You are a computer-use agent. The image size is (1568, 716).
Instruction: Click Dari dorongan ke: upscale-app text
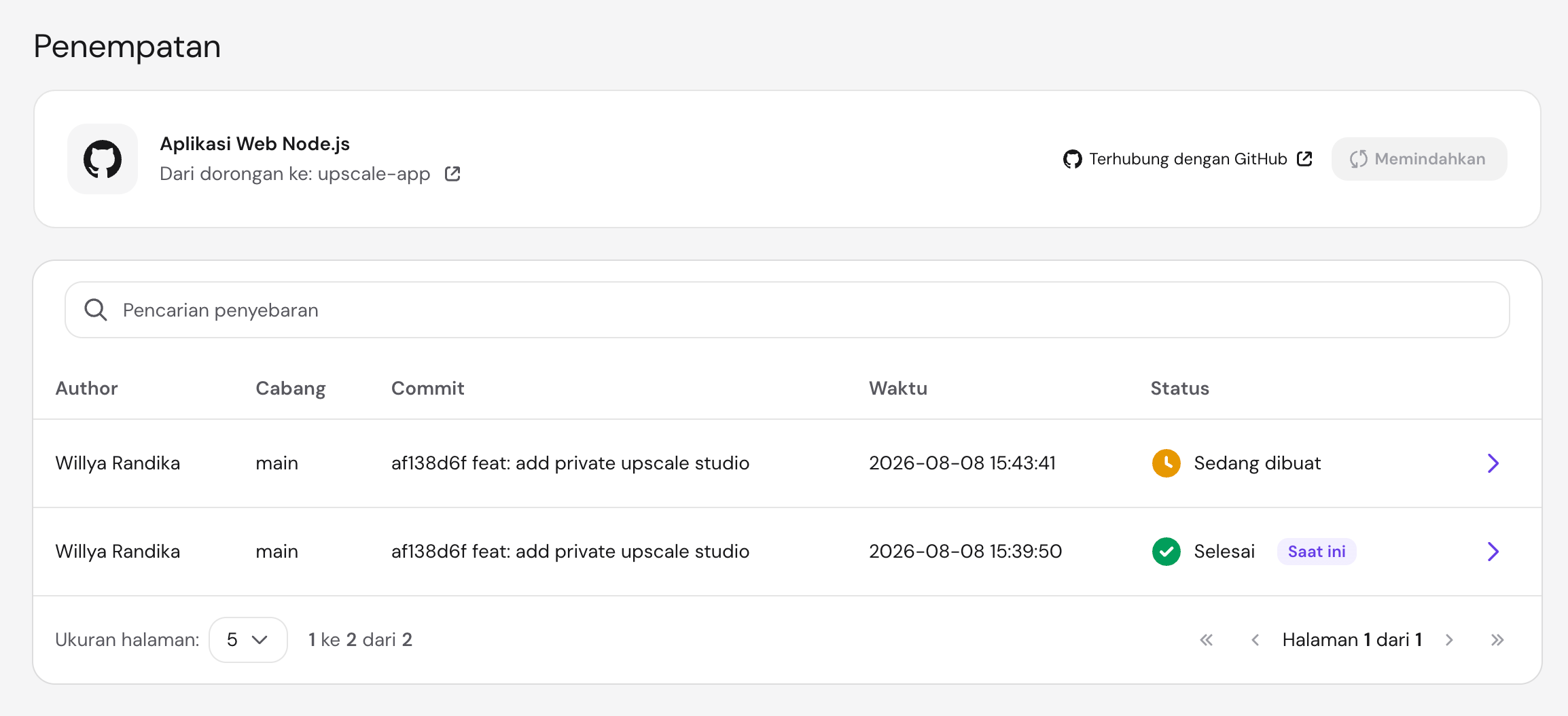295,174
